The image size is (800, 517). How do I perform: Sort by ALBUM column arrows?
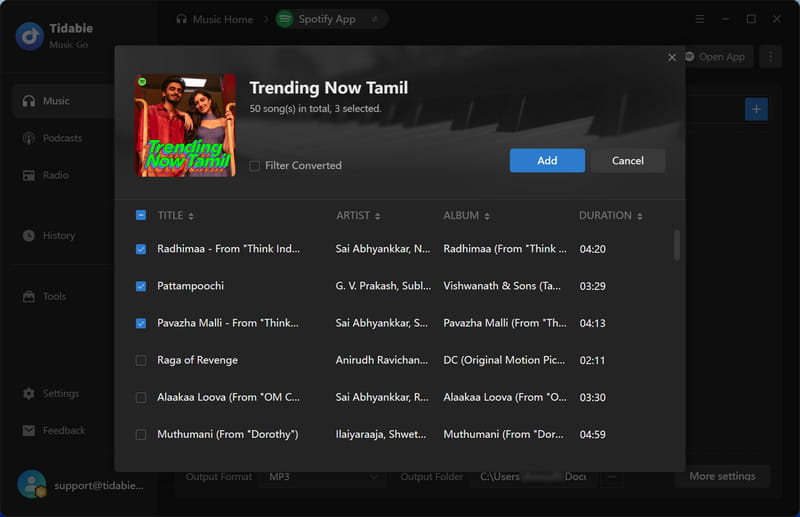click(x=487, y=216)
